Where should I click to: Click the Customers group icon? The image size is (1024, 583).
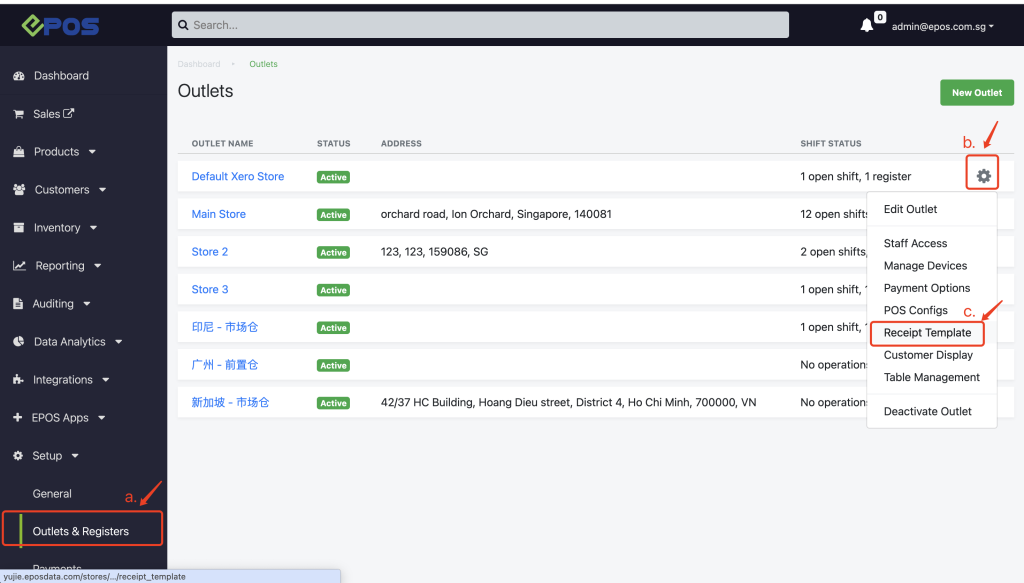(x=19, y=189)
